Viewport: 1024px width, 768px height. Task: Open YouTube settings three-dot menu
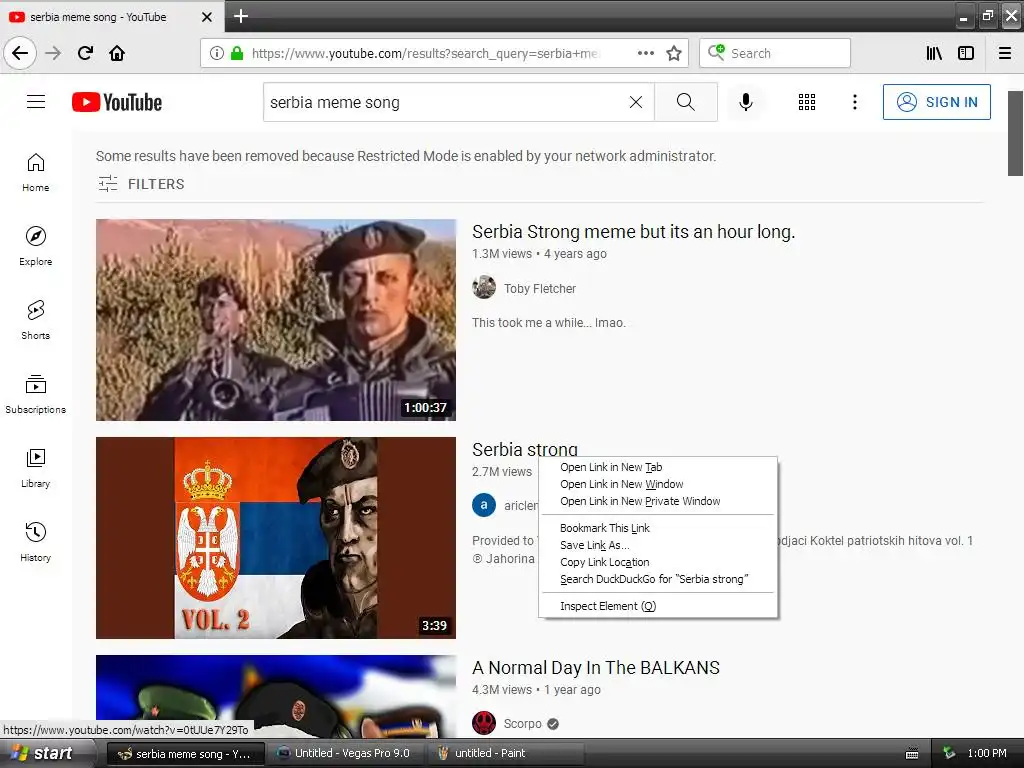click(855, 102)
